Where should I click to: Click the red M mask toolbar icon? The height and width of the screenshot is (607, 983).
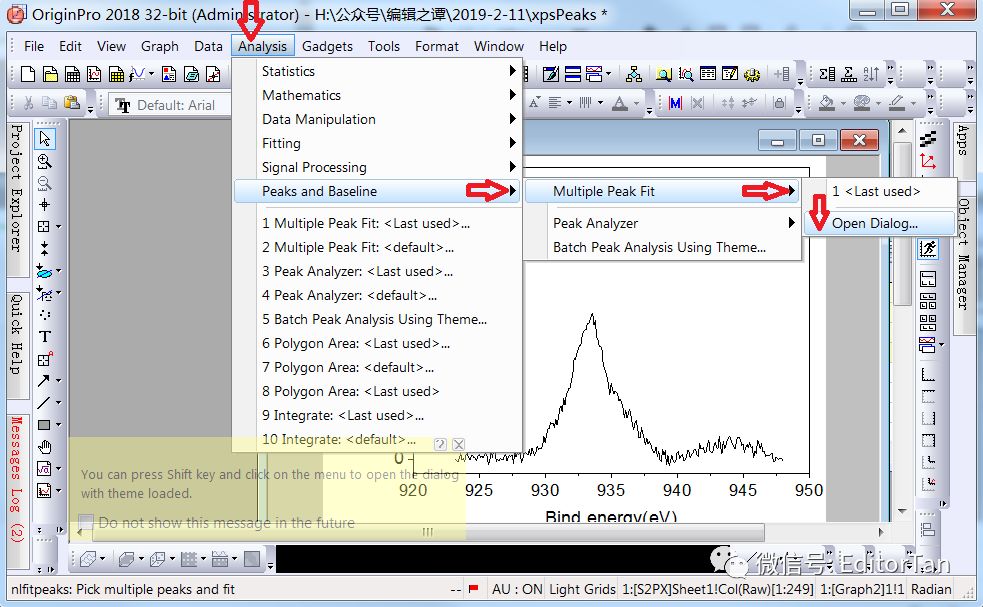point(675,103)
